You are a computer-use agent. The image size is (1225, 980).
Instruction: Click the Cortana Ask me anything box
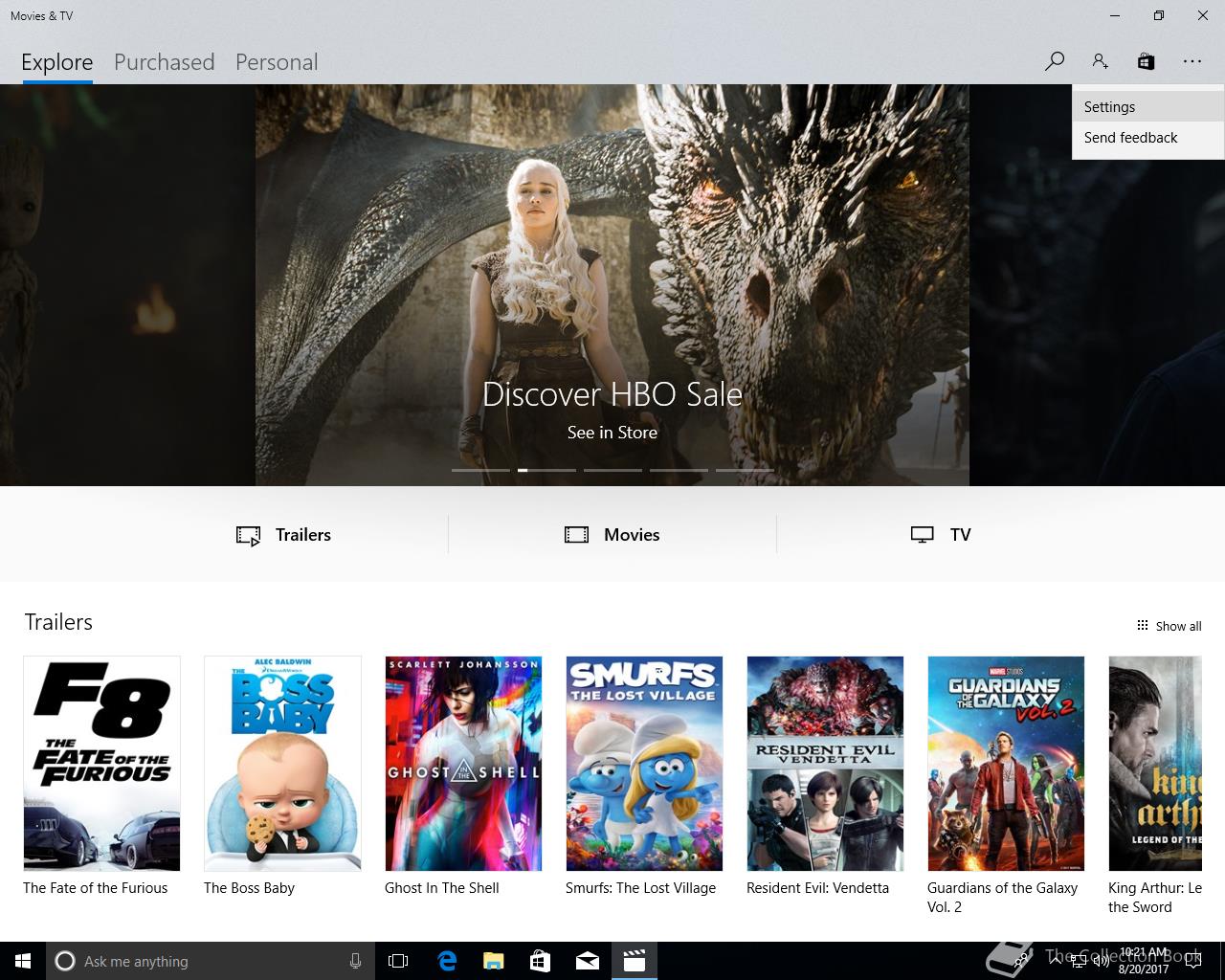click(x=210, y=961)
